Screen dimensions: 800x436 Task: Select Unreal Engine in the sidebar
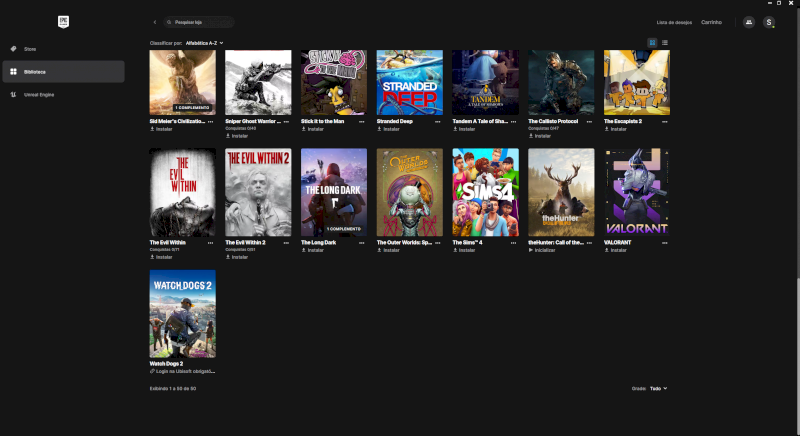(x=40, y=94)
